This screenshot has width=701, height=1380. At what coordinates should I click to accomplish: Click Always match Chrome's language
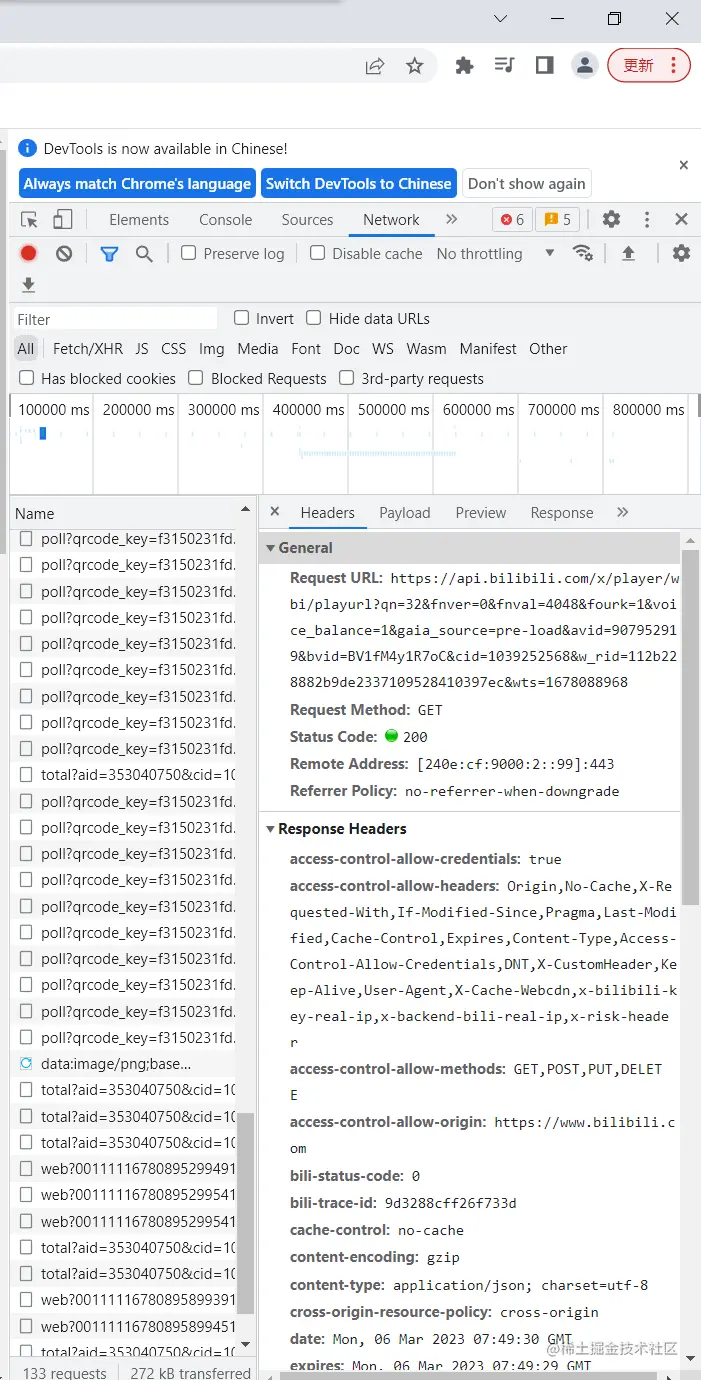click(137, 184)
